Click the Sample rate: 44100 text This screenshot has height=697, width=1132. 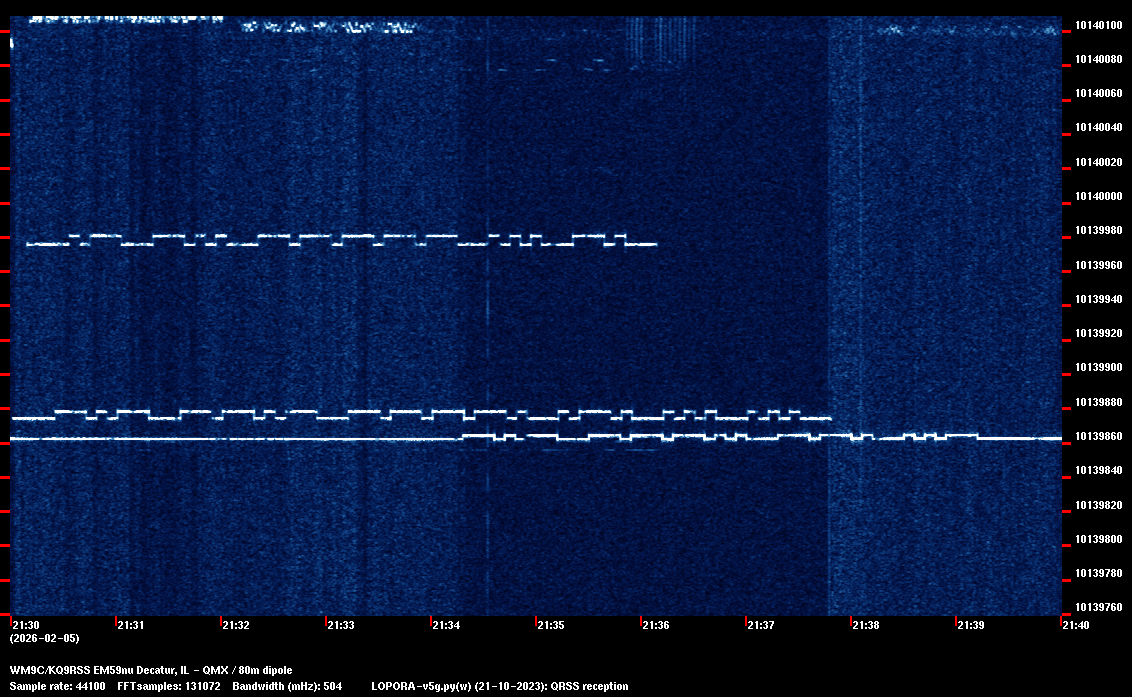pos(57,686)
